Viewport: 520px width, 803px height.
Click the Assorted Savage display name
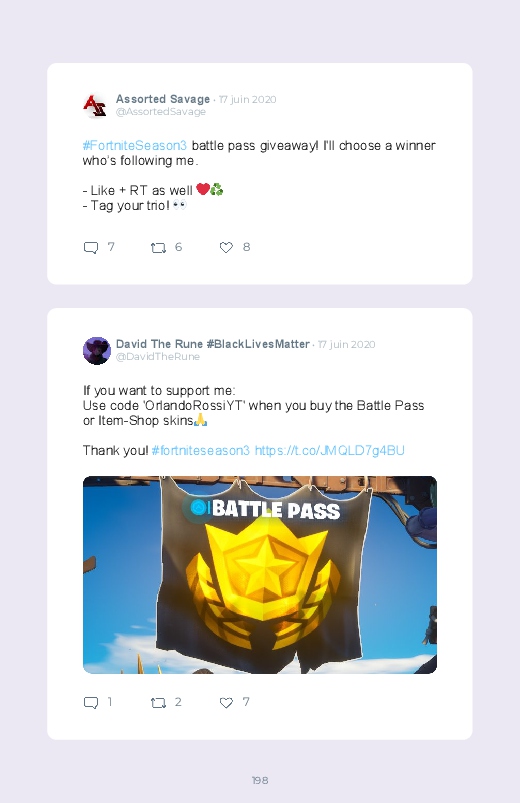[163, 99]
